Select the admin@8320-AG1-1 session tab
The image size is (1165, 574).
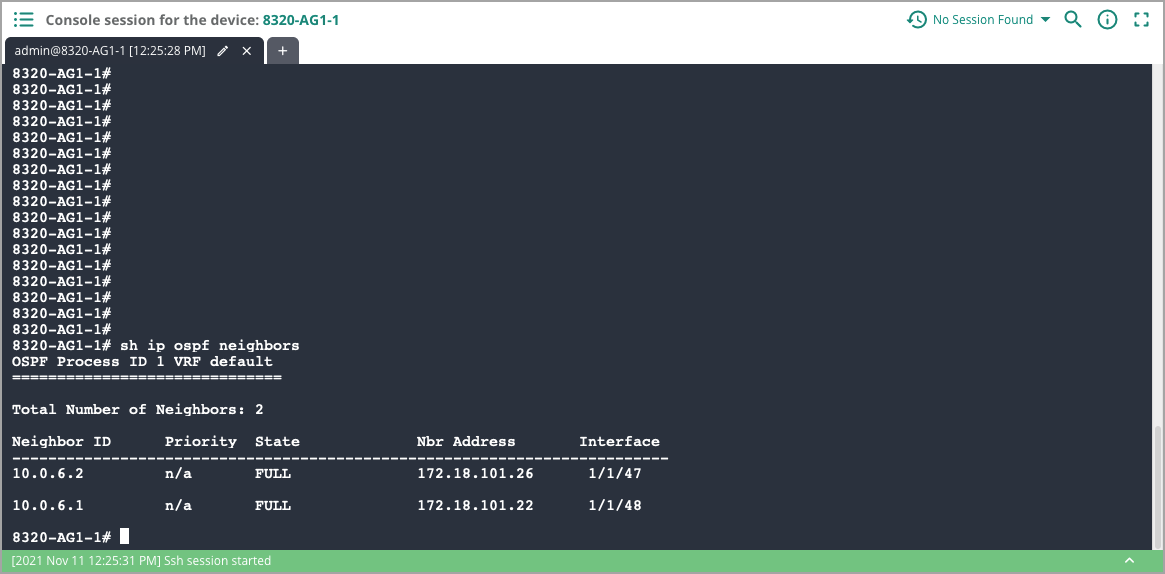[x=110, y=50]
